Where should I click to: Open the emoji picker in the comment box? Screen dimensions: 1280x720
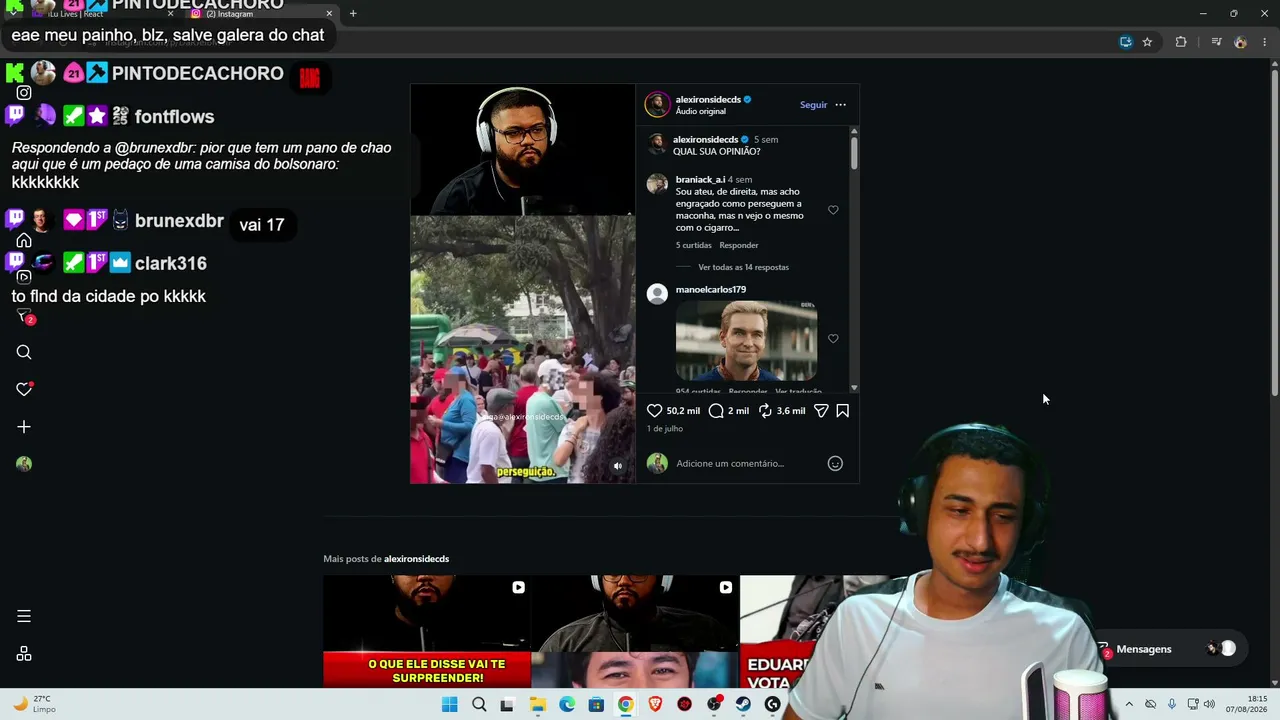[x=835, y=463]
